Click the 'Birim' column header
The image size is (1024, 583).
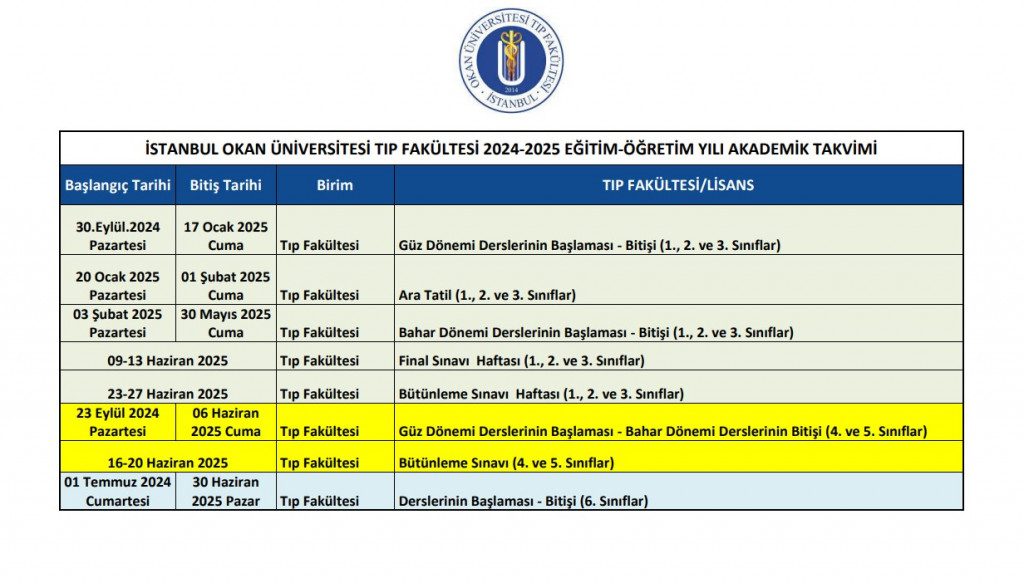tap(335, 185)
